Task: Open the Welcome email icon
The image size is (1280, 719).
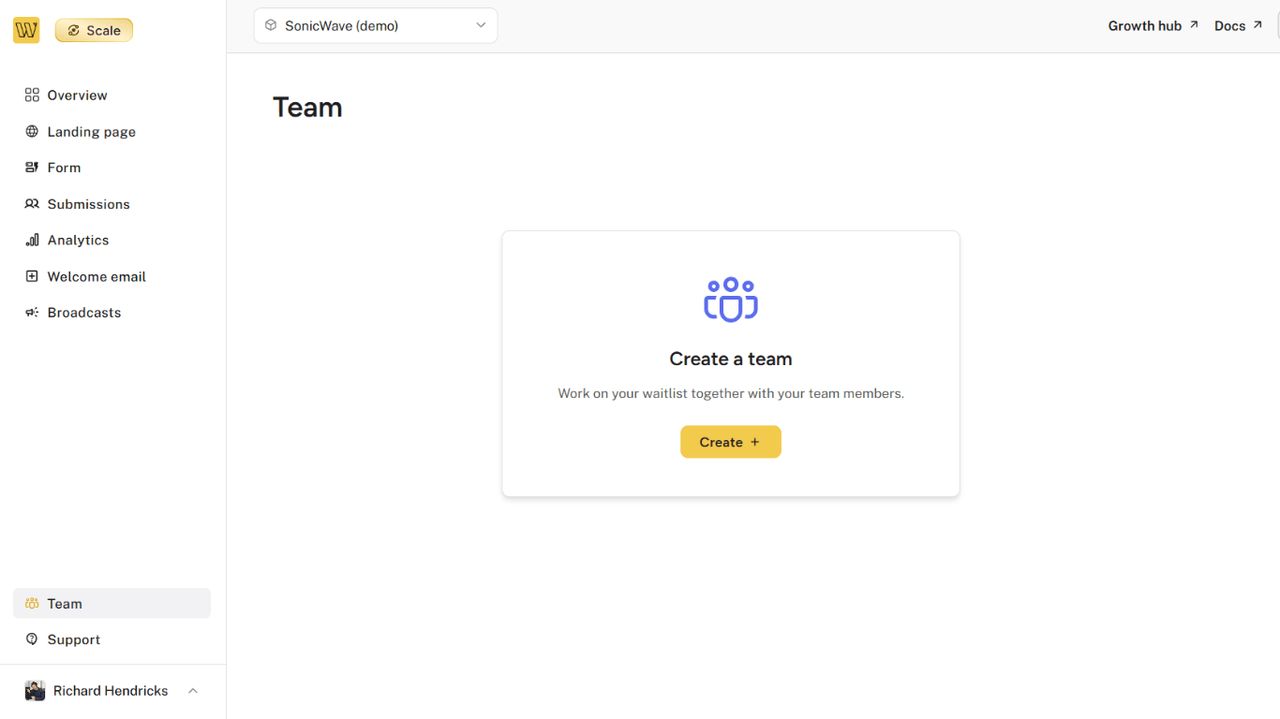Action: (x=31, y=276)
